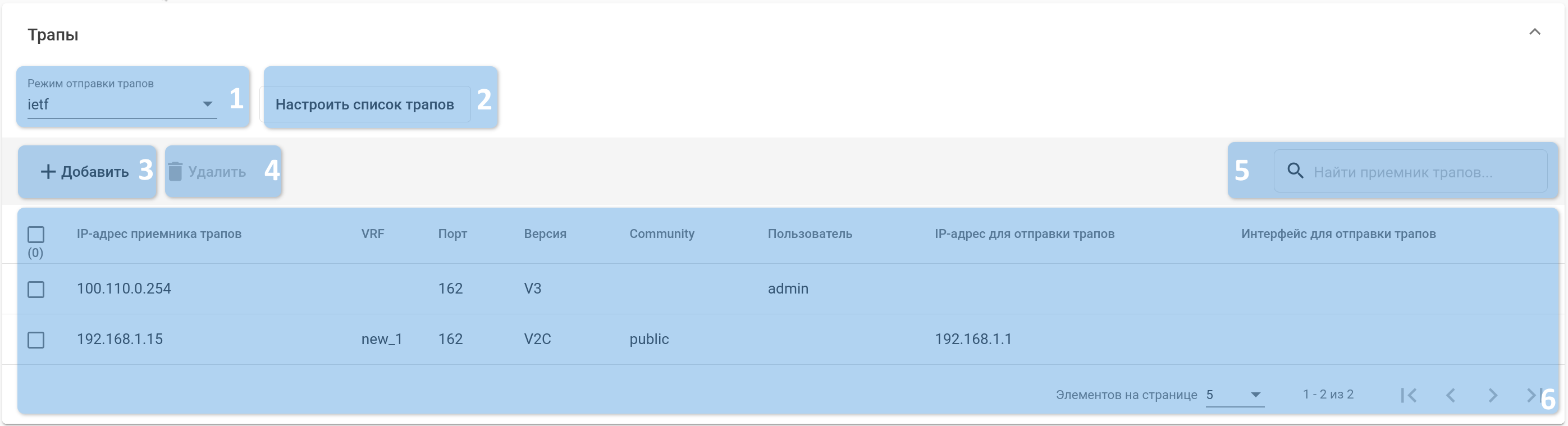Click the plus icon on Добавить
This screenshot has width=1568, height=426.
pyautogui.click(x=48, y=172)
